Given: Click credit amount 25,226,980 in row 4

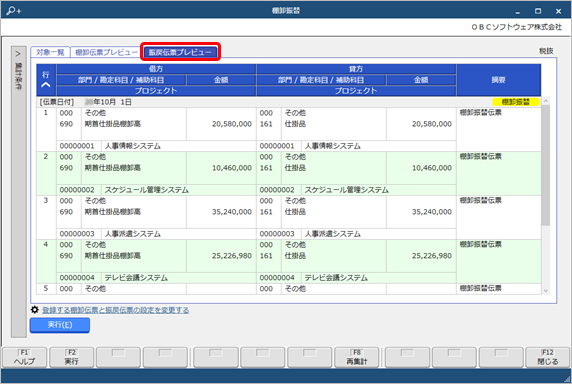Looking at the screenshot, I should point(432,256).
